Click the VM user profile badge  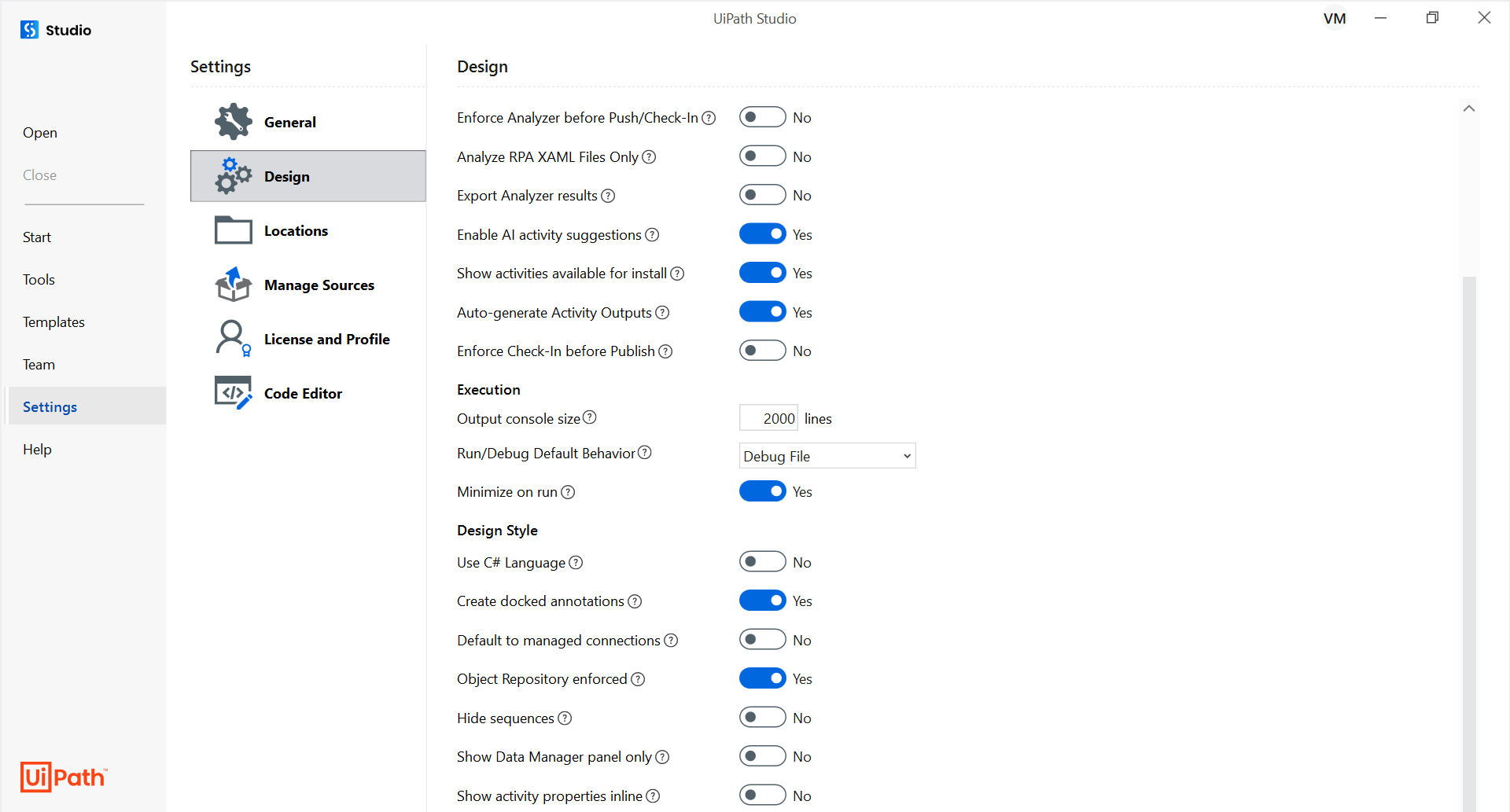click(1334, 18)
